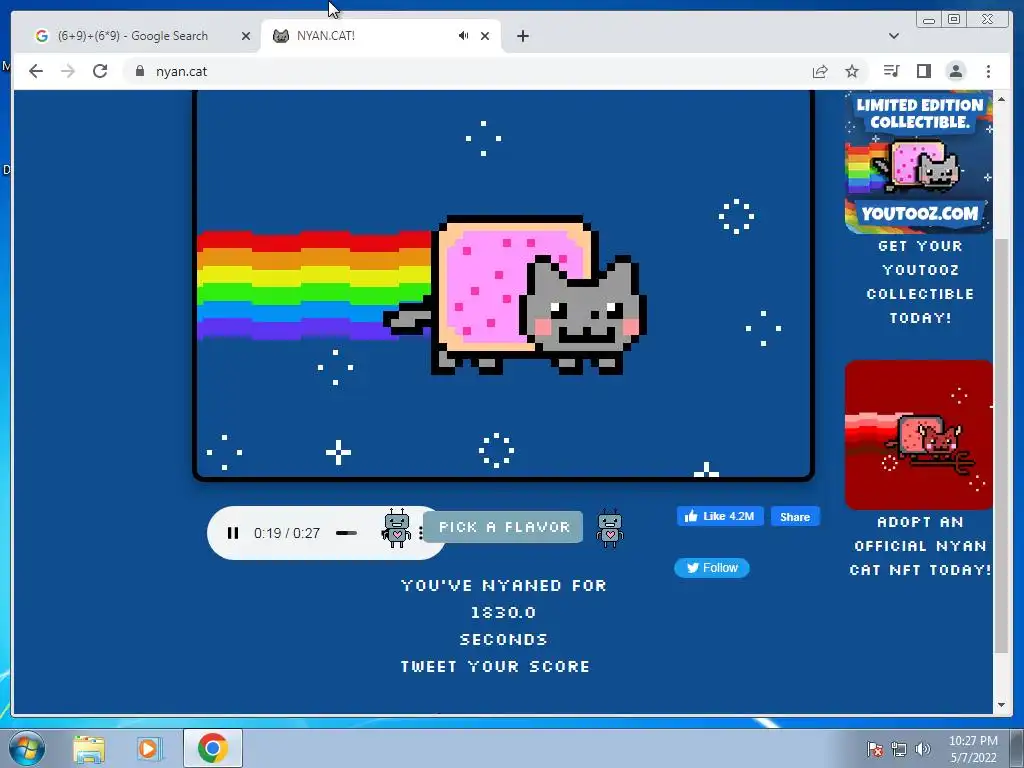Click robot icon left of Pick a Flavor
This screenshot has height=768, width=1024.
pos(396,528)
